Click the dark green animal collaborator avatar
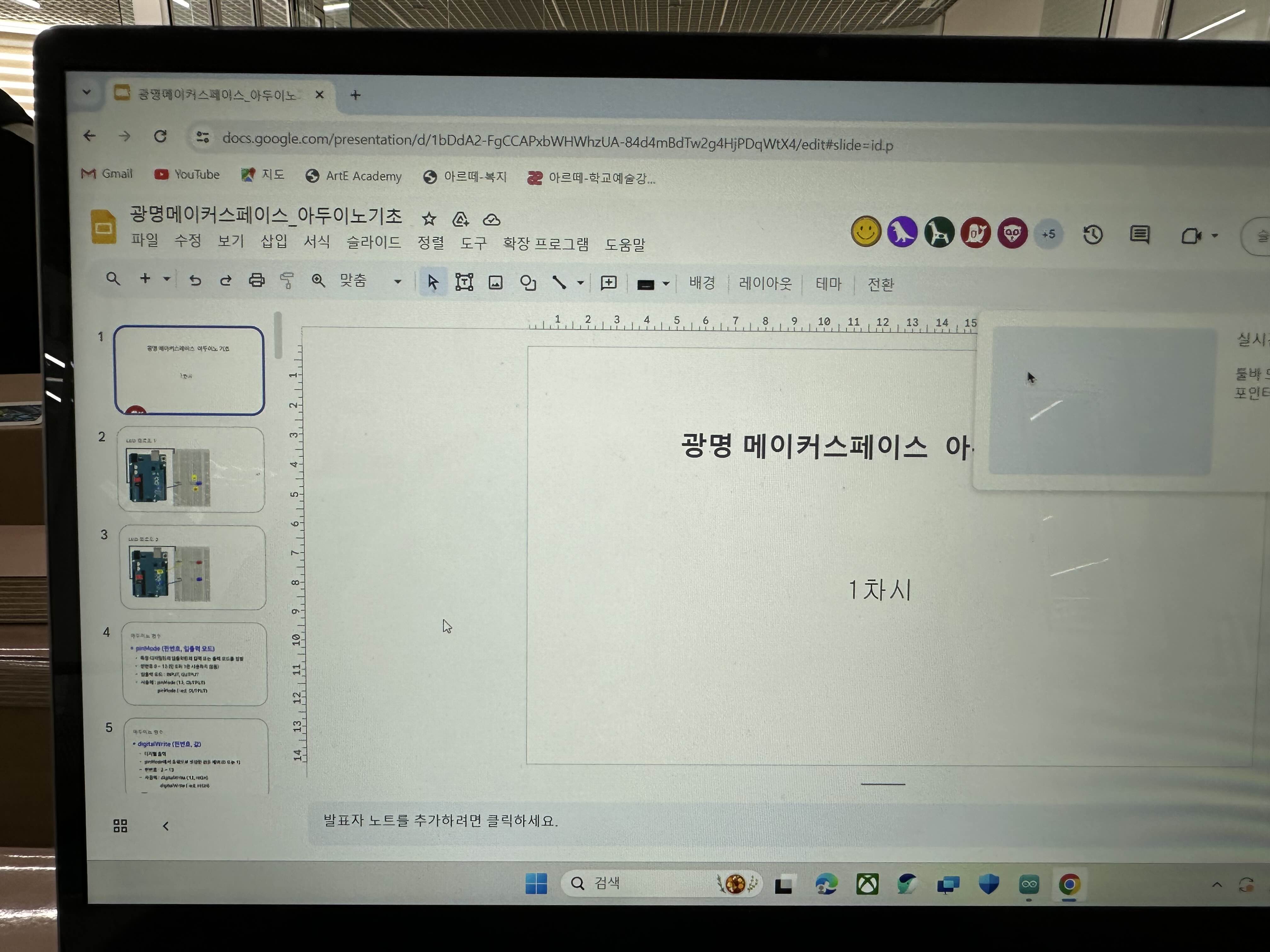 pyautogui.click(x=939, y=233)
